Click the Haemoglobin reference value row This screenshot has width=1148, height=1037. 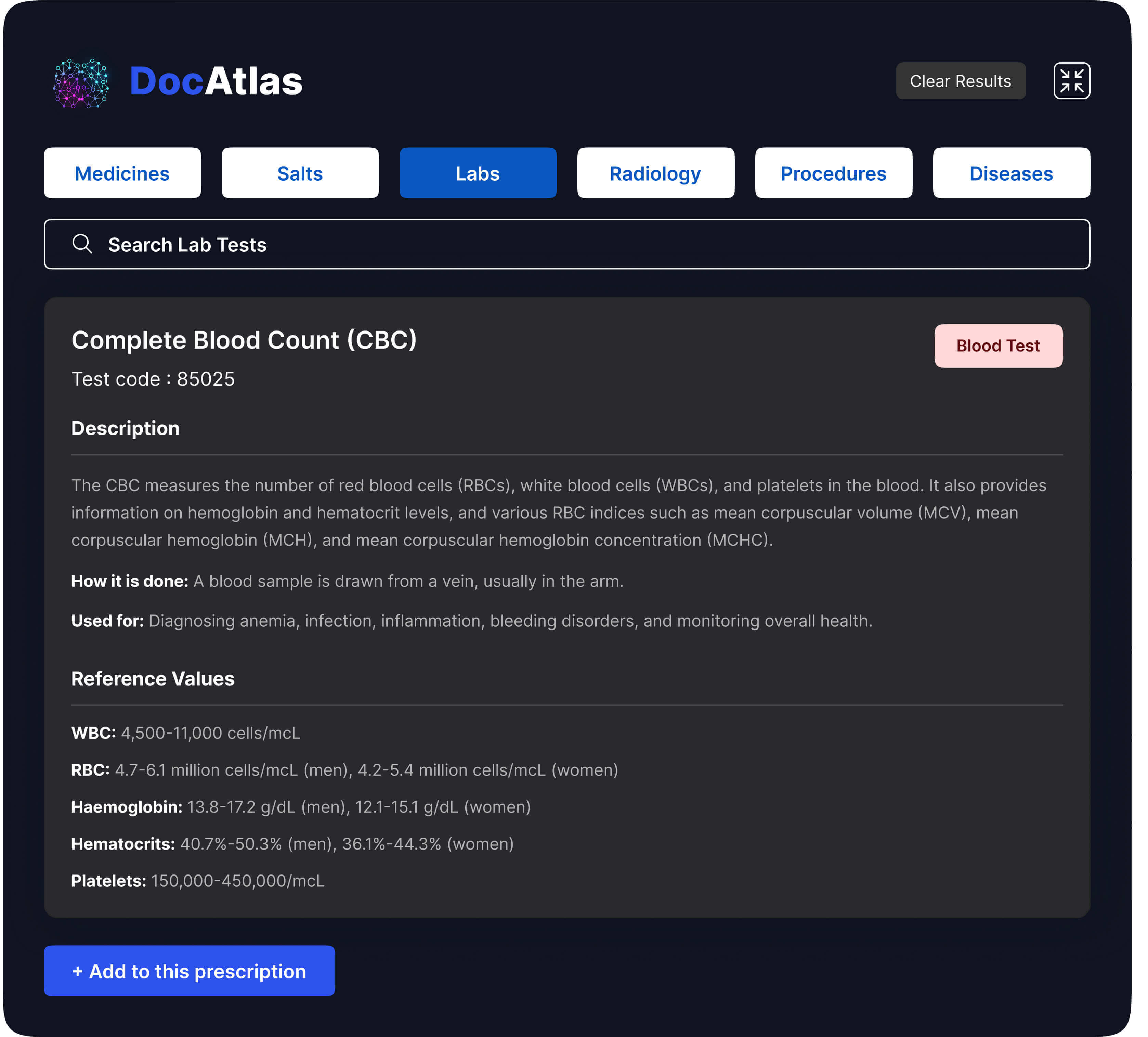301,806
